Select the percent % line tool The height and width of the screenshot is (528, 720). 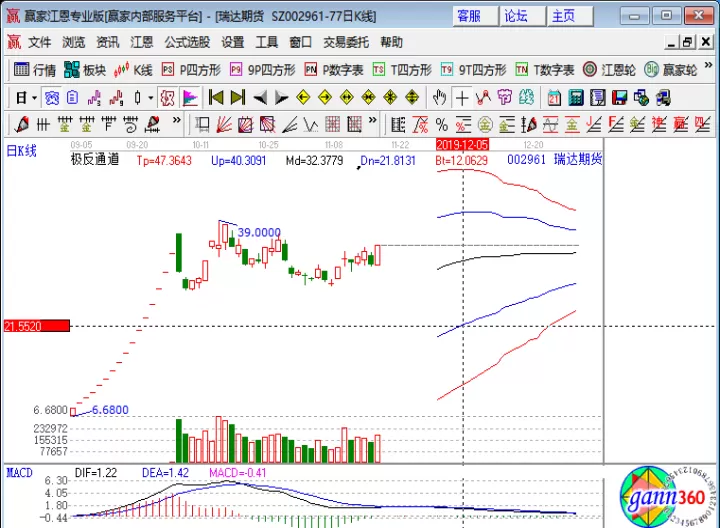[442, 124]
